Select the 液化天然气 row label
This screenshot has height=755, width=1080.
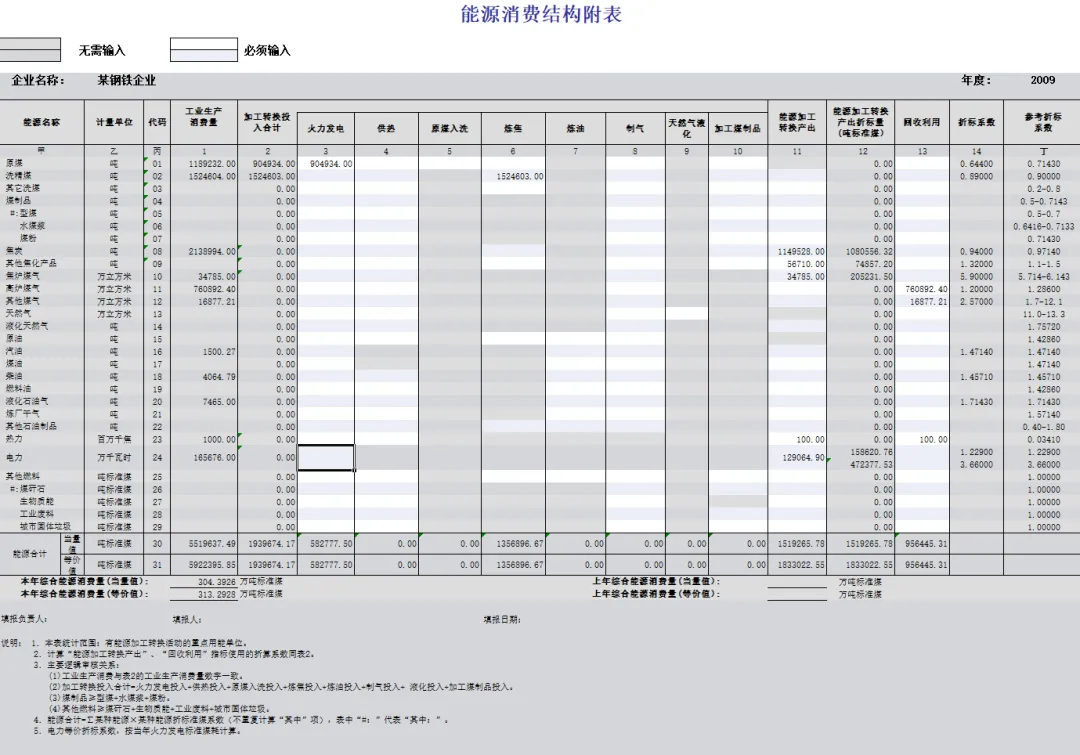pyautogui.click(x=27, y=326)
